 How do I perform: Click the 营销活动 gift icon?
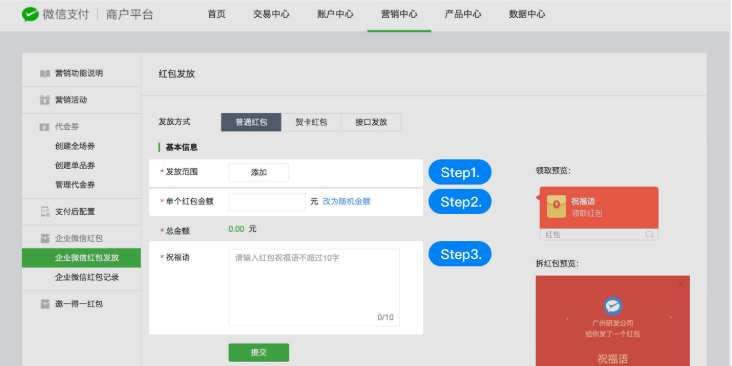(45, 100)
